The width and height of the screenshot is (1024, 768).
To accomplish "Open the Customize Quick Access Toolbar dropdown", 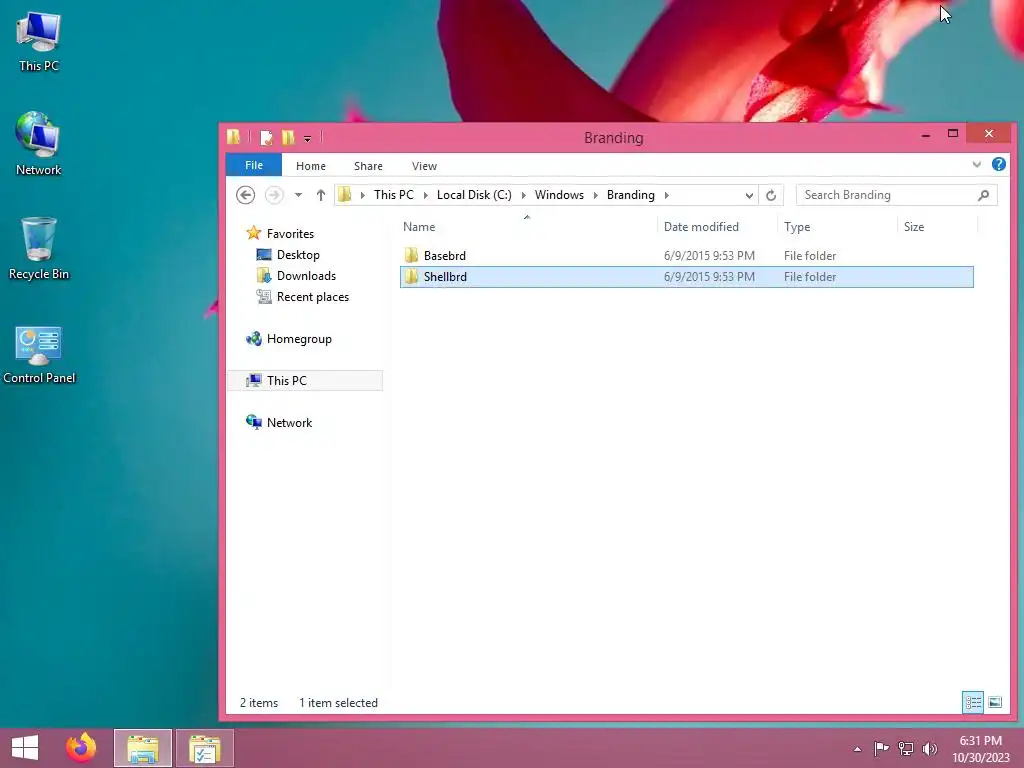I will coord(307,138).
